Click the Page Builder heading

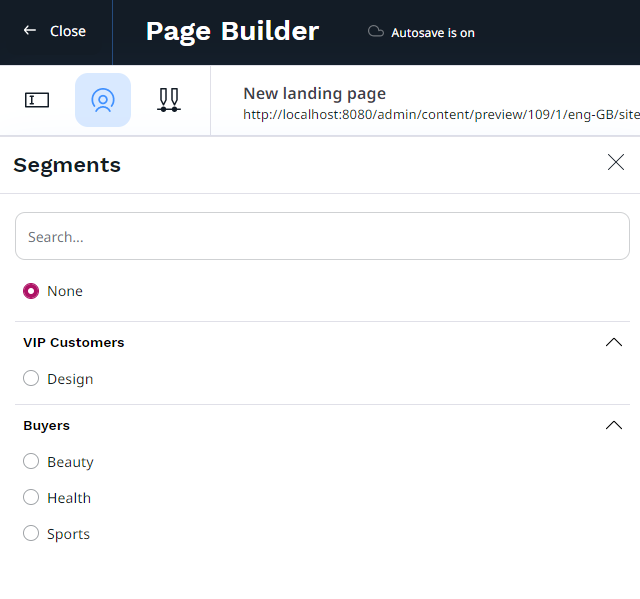point(232,31)
